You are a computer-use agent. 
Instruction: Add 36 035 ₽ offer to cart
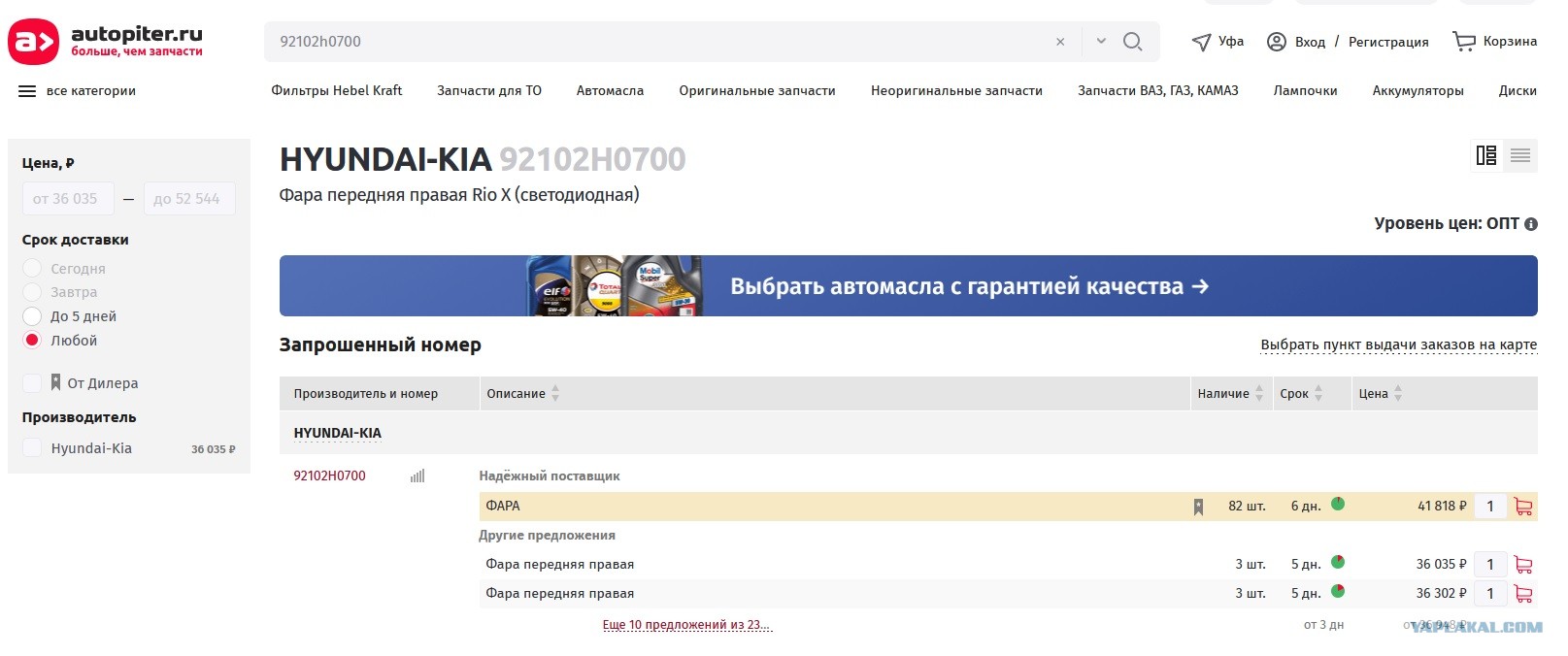point(1523,565)
